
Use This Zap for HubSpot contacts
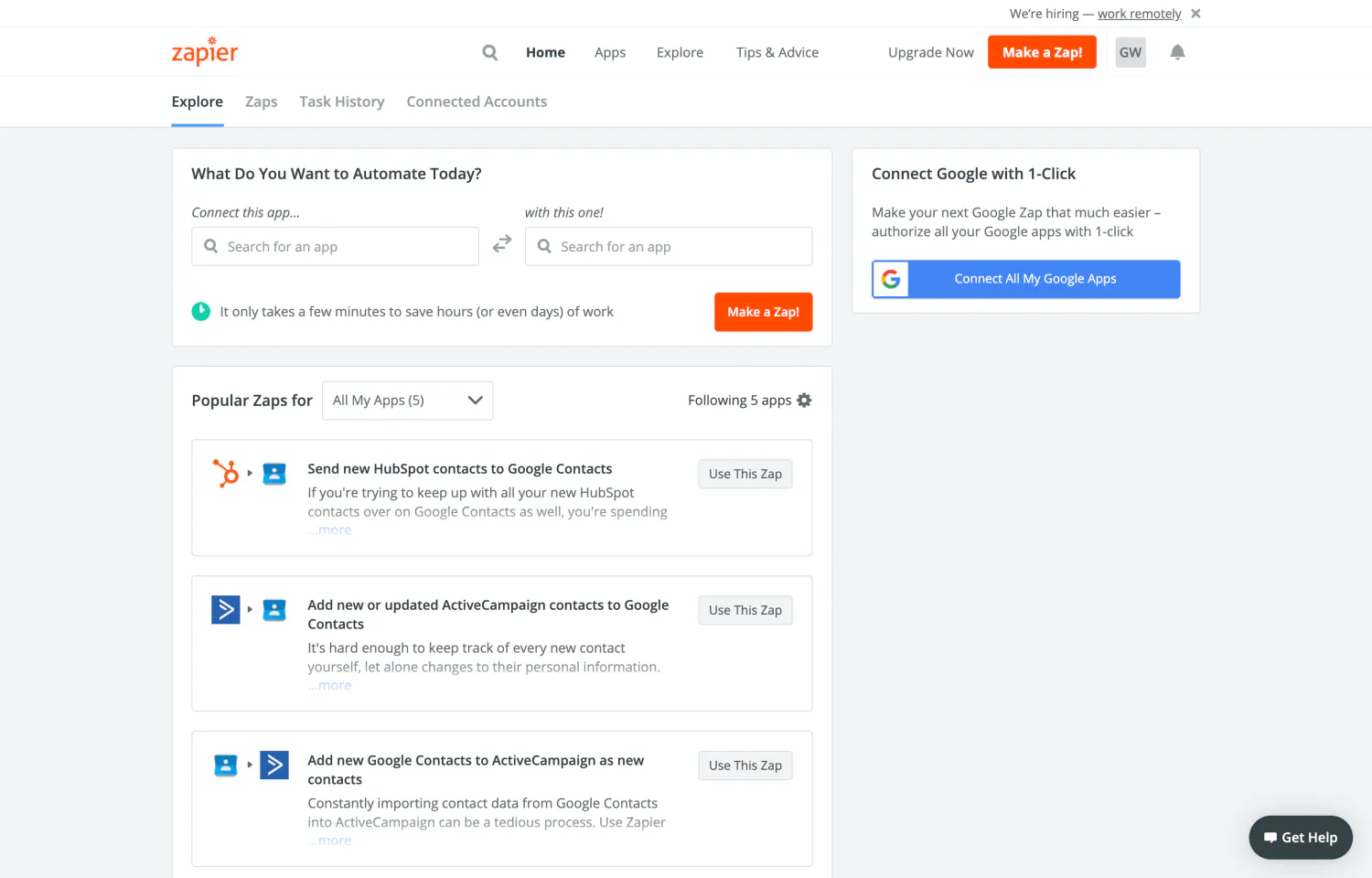(x=745, y=474)
